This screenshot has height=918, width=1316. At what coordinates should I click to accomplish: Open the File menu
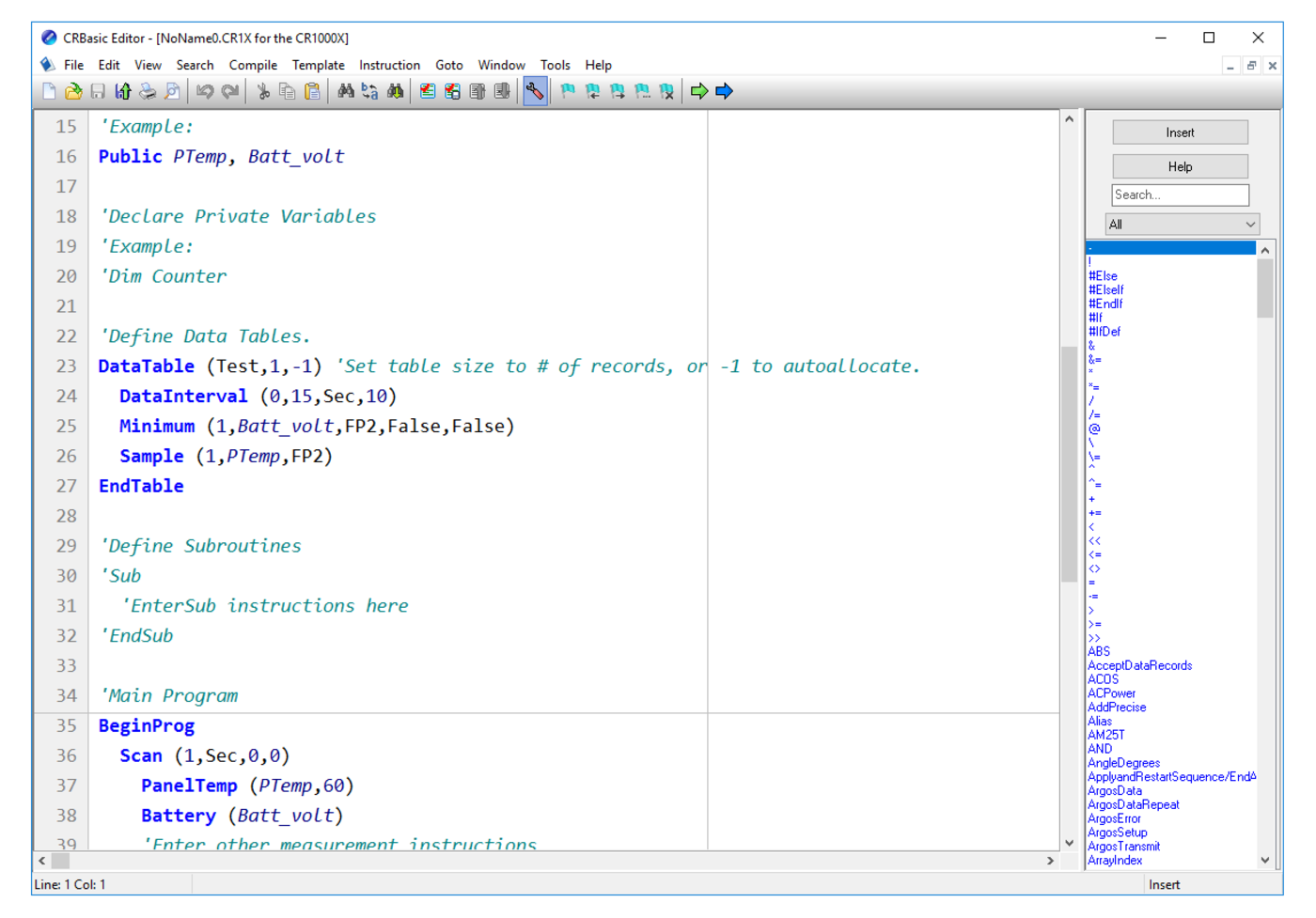coord(74,65)
